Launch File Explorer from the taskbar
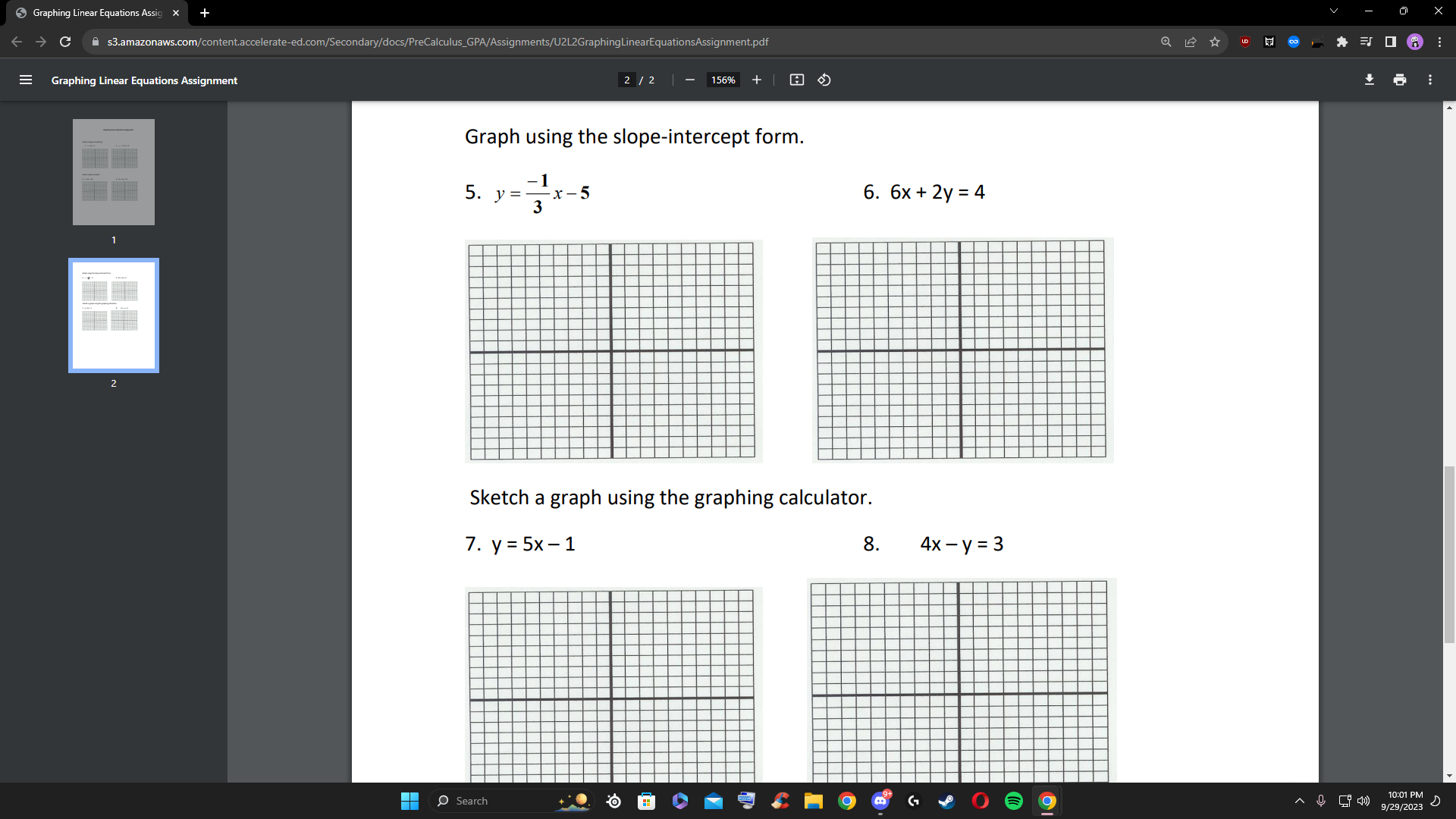This screenshot has width=1456, height=819. pyautogui.click(x=814, y=800)
